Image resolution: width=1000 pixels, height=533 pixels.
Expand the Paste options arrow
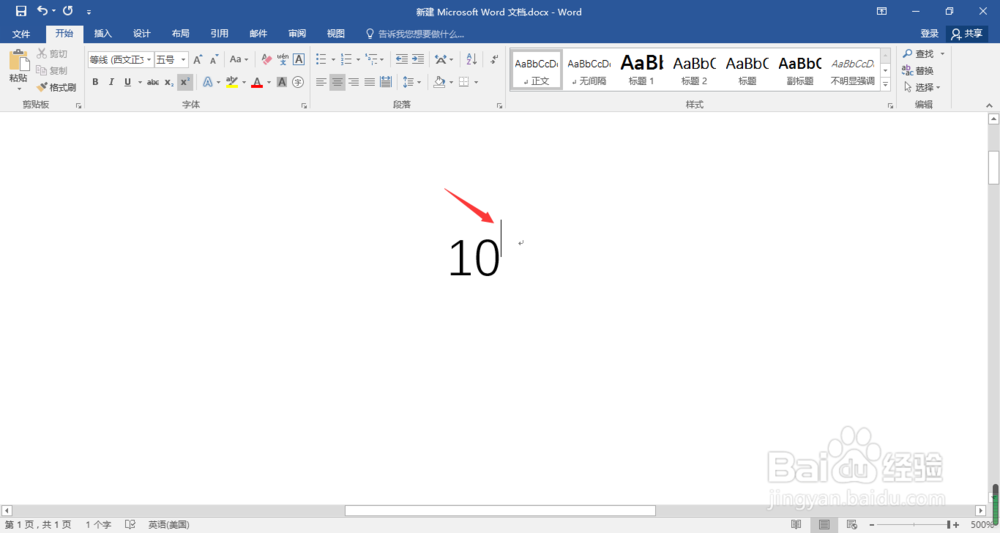point(18,88)
